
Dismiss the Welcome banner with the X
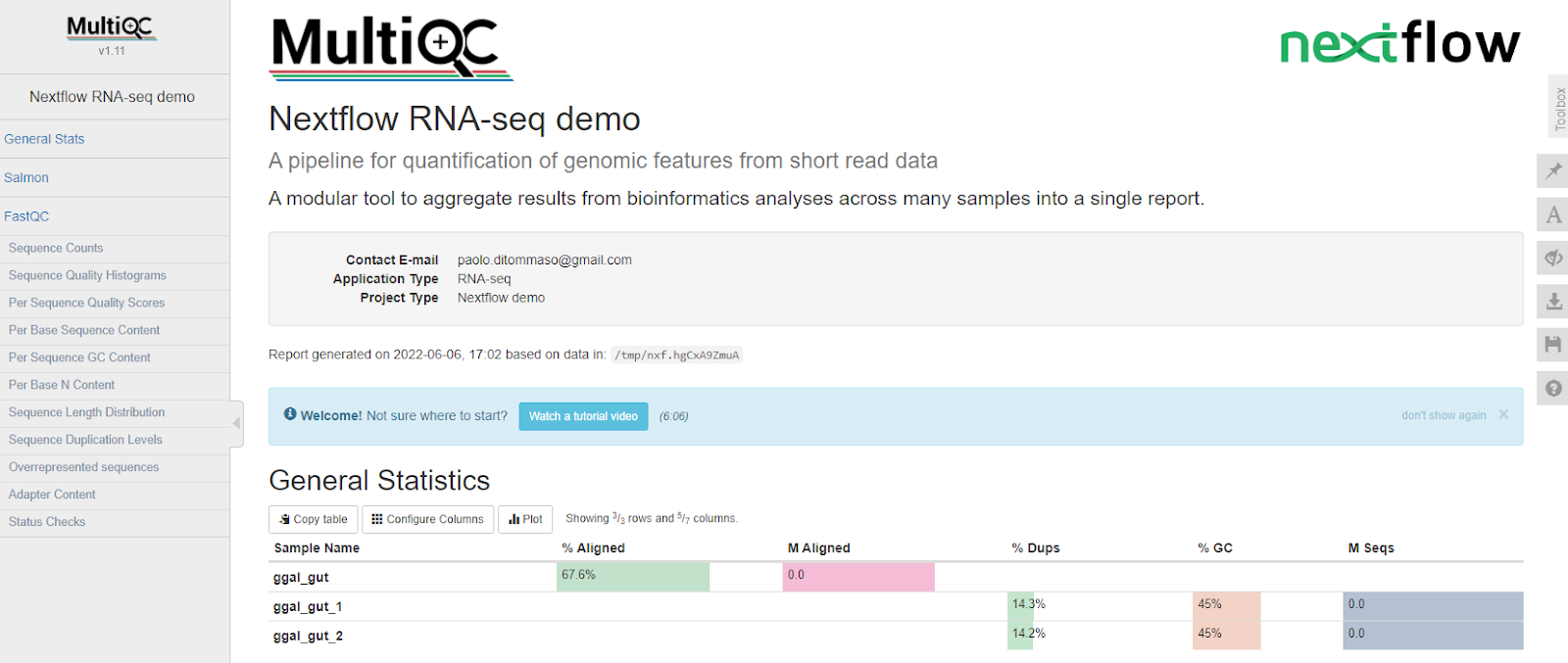click(1503, 415)
